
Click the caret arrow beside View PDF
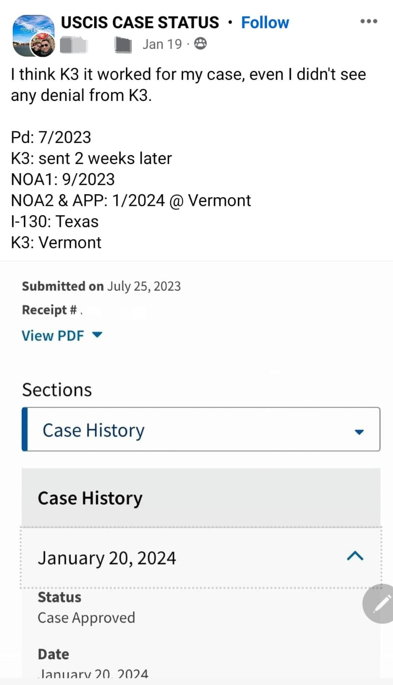(x=97, y=335)
